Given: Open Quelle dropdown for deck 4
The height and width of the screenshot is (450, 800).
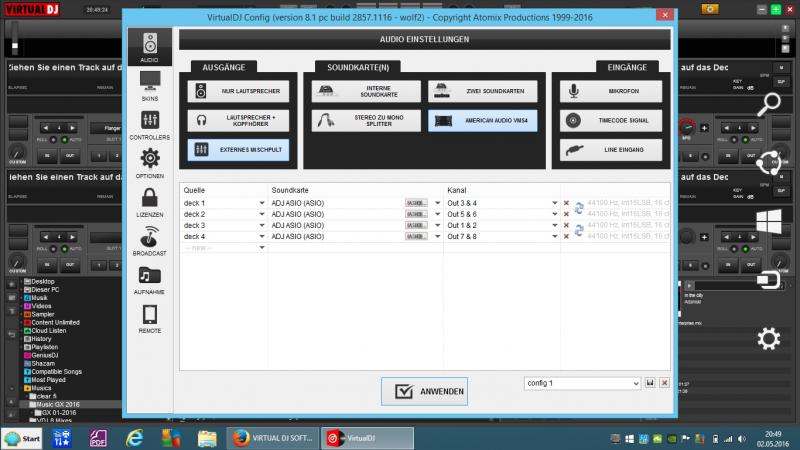Looking at the screenshot, I should pyautogui.click(x=262, y=237).
